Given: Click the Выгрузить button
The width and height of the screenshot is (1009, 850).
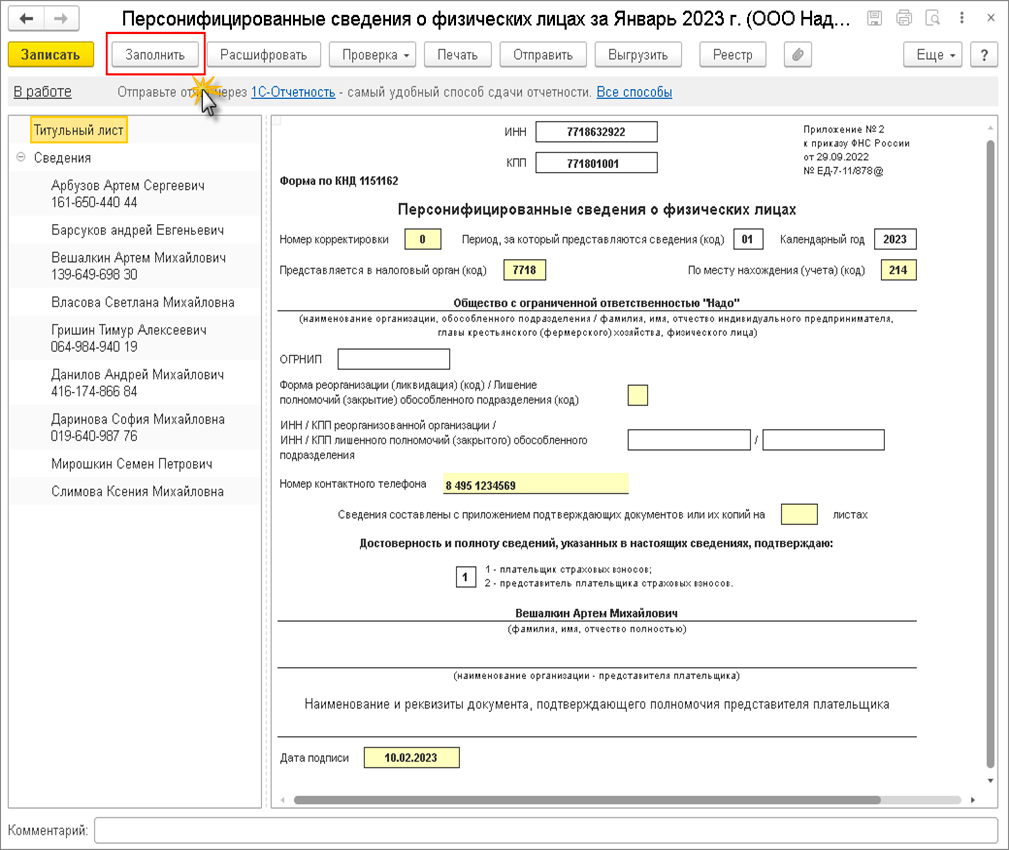Looking at the screenshot, I should tap(638, 55).
